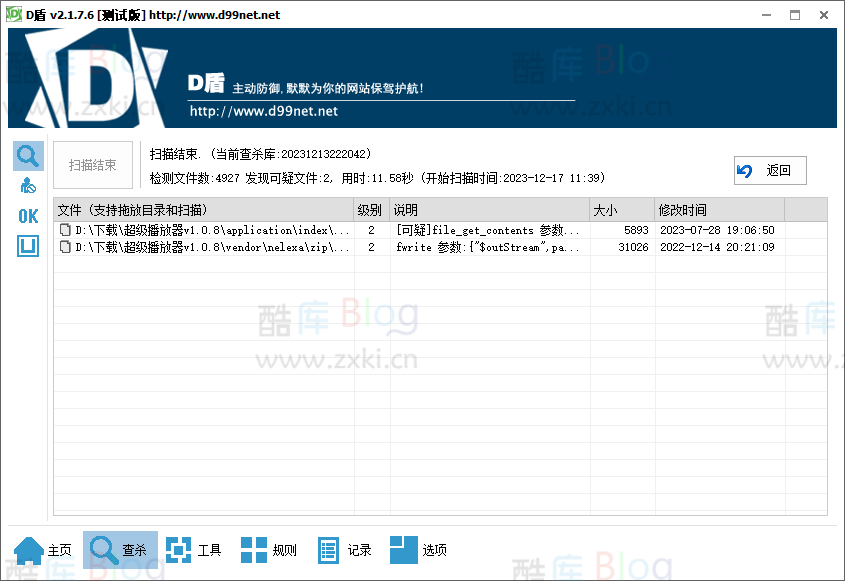Image resolution: width=845 pixels, height=581 pixels.
Task: Click the quarantine box icon in left sidebar
Action: click(x=27, y=246)
